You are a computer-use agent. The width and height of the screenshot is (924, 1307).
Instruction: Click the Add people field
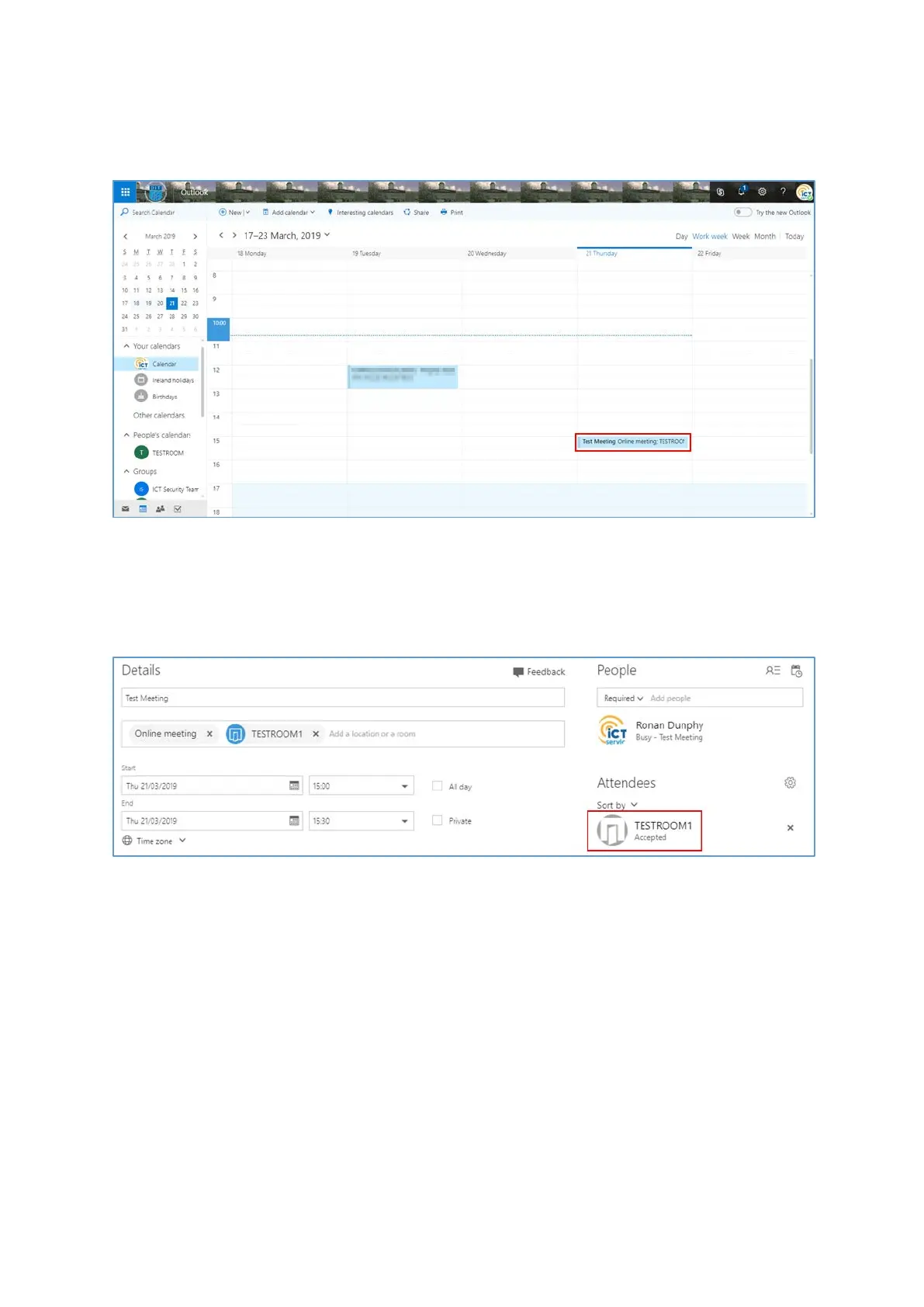(725, 699)
